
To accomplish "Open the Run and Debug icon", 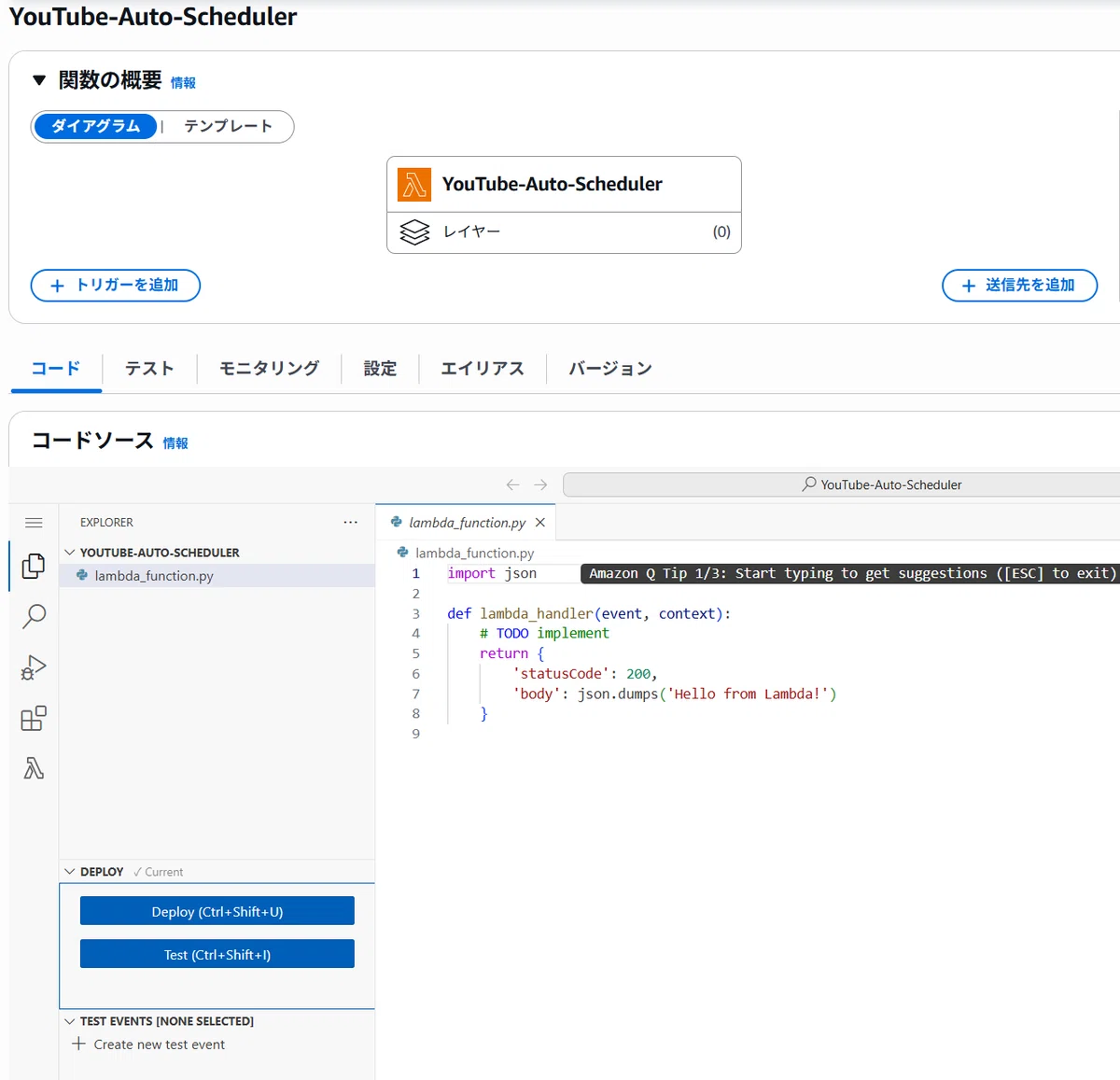I will (34, 667).
